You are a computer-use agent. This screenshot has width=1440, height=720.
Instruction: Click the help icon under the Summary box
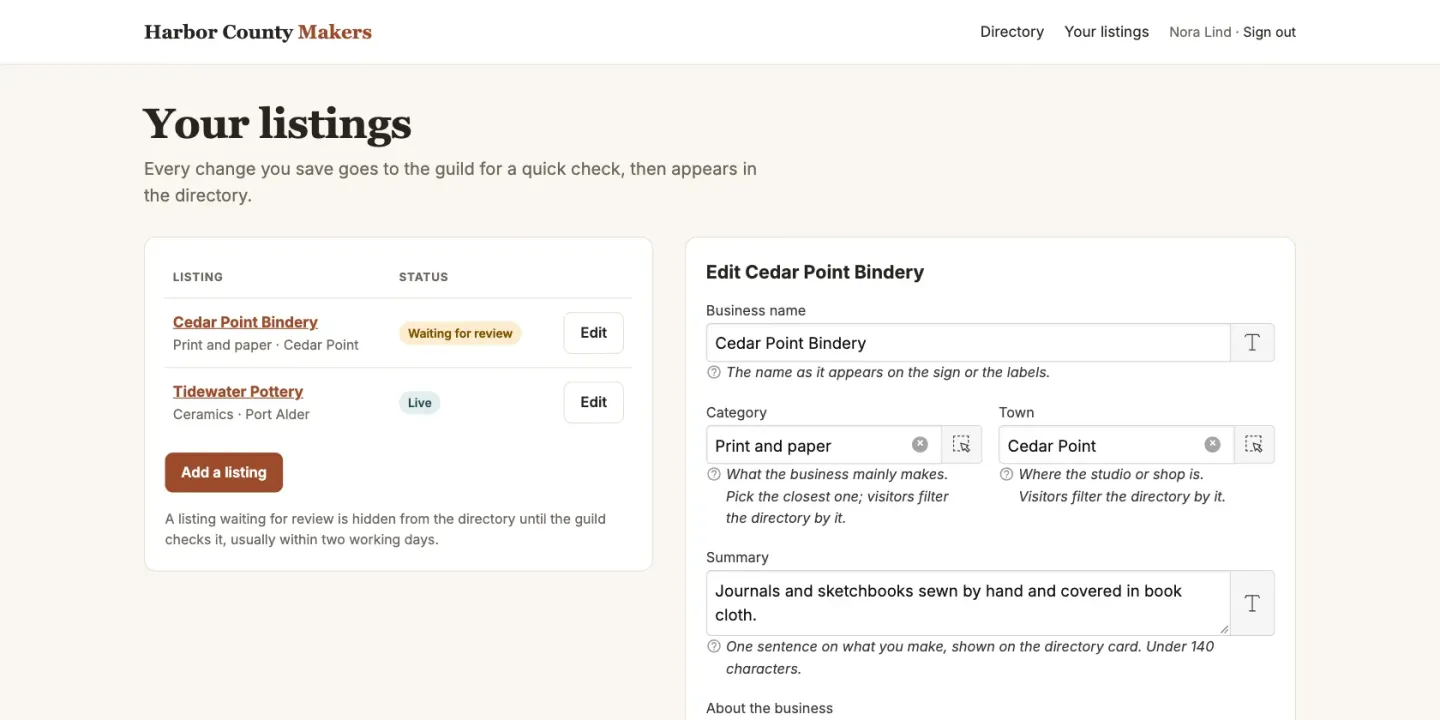point(714,646)
